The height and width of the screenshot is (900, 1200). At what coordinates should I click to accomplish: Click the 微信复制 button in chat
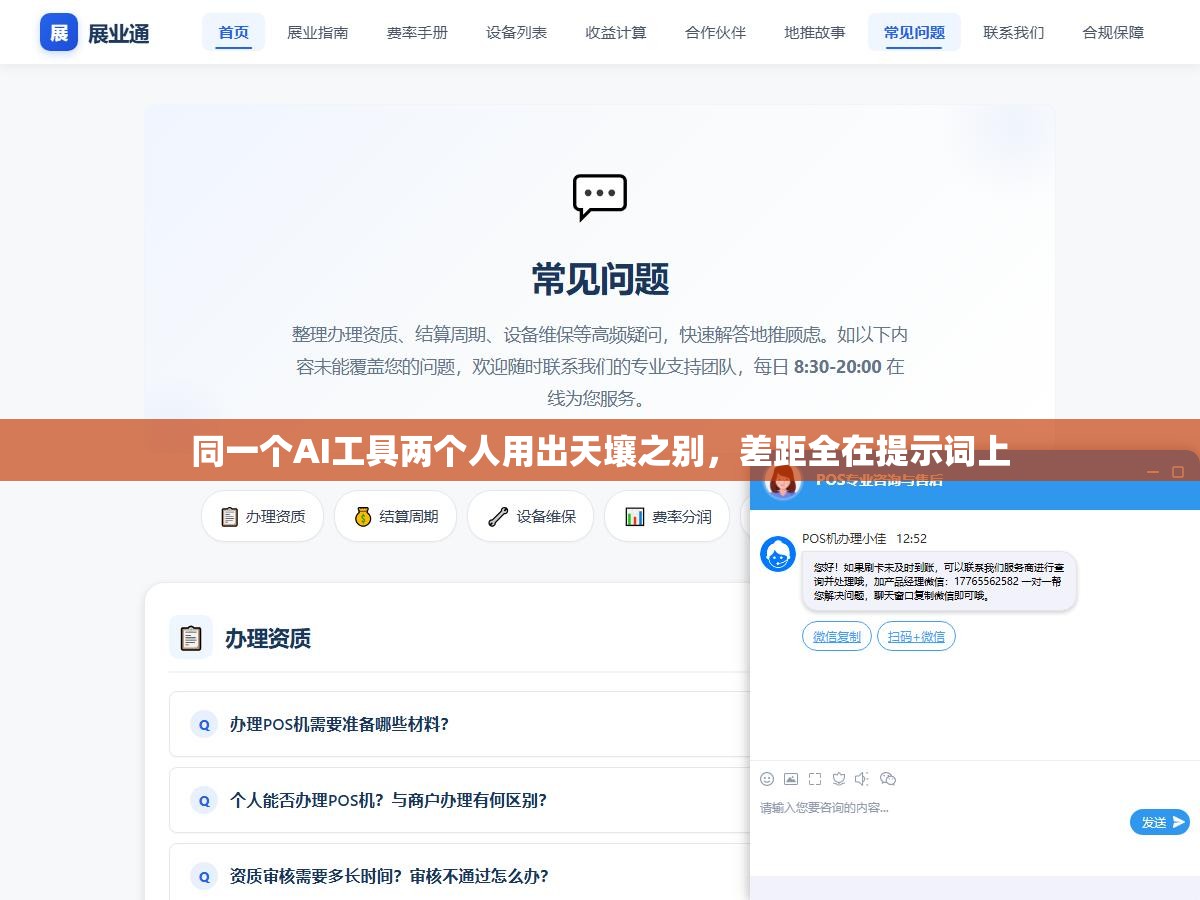pyautogui.click(x=836, y=636)
